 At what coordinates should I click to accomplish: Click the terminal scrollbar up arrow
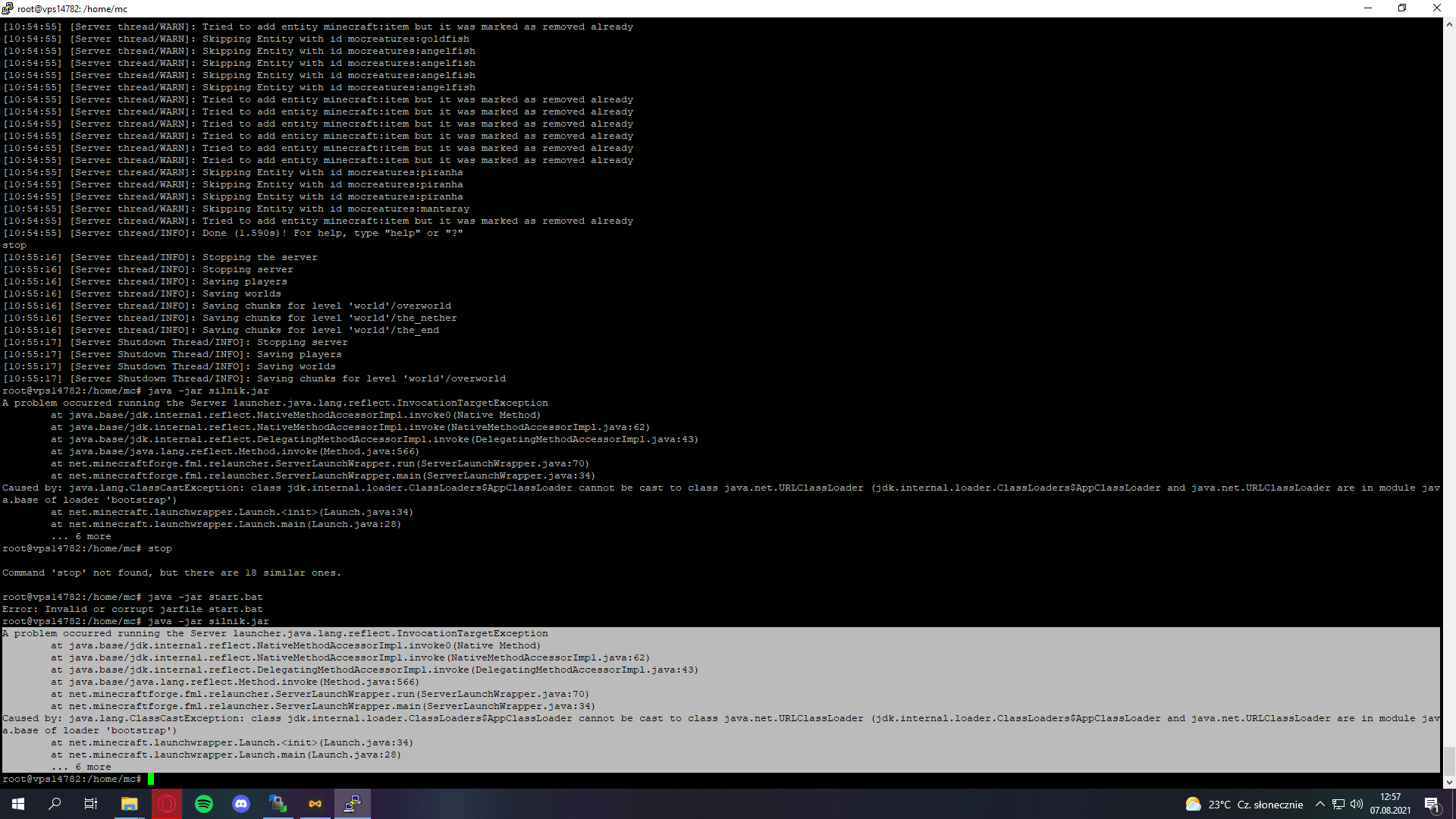point(1449,24)
